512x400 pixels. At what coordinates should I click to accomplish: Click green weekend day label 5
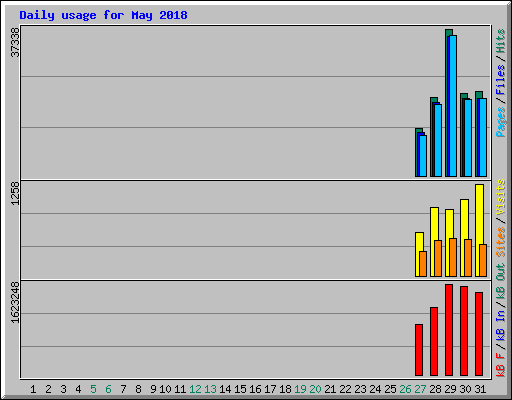click(x=93, y=389)
